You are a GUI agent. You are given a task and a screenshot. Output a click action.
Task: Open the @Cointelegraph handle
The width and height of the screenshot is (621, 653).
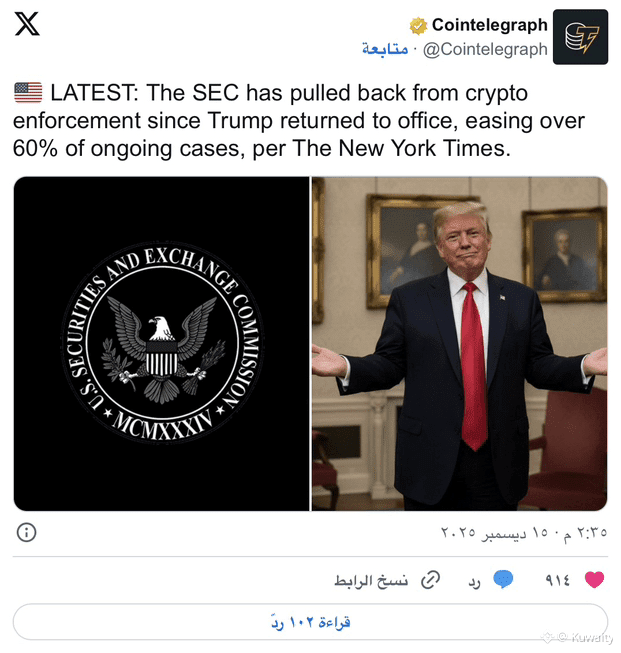[485, 50]
